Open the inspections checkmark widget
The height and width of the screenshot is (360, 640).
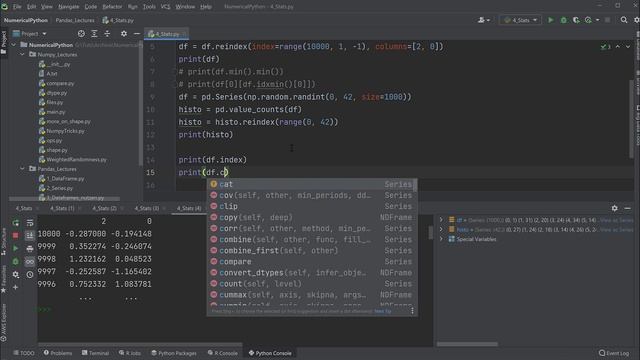click(x=605, y=47)
